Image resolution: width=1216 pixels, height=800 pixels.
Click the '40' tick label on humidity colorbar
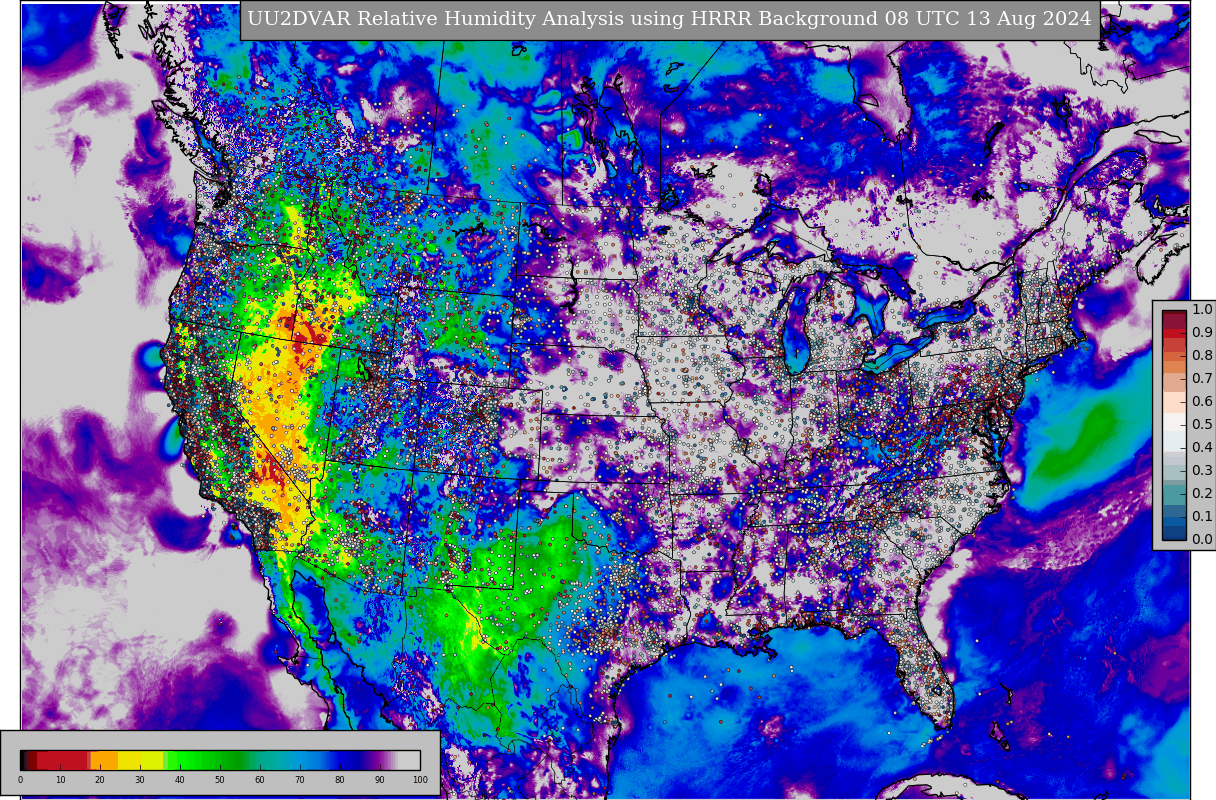coord(180,780)
